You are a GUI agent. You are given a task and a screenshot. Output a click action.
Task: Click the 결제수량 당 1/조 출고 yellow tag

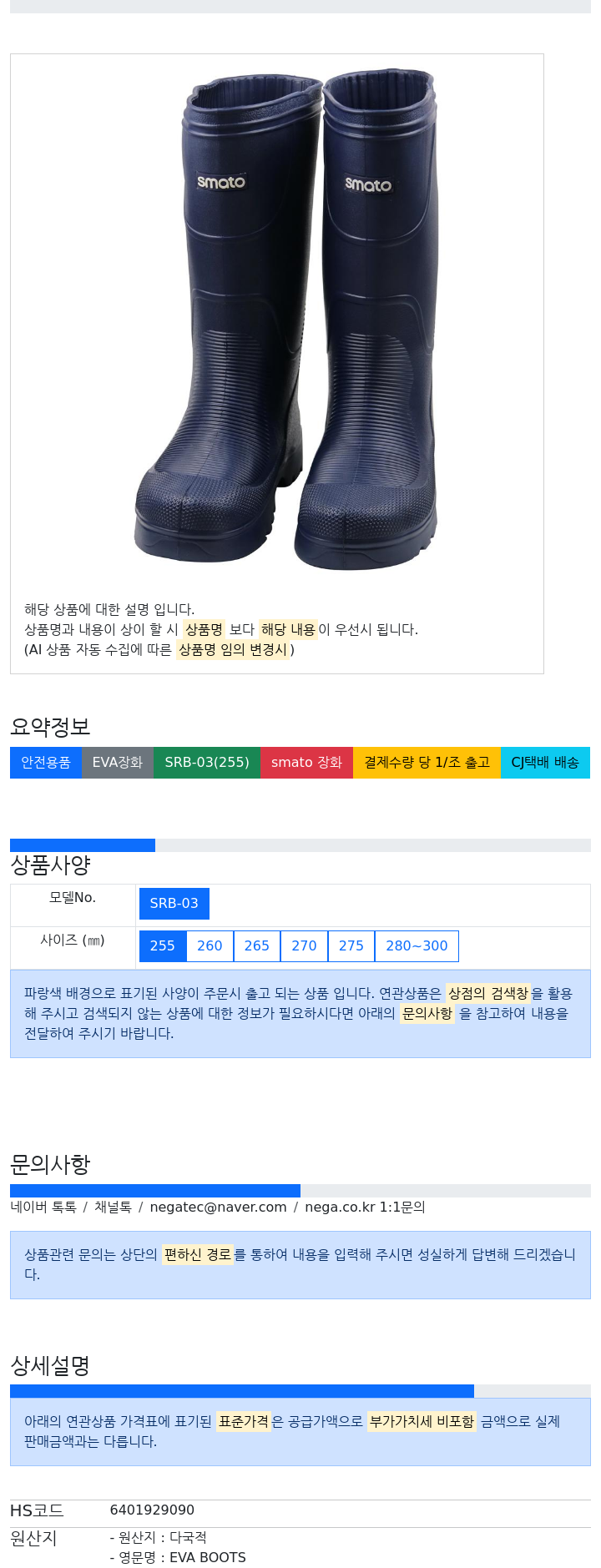[x=427, y=763]
